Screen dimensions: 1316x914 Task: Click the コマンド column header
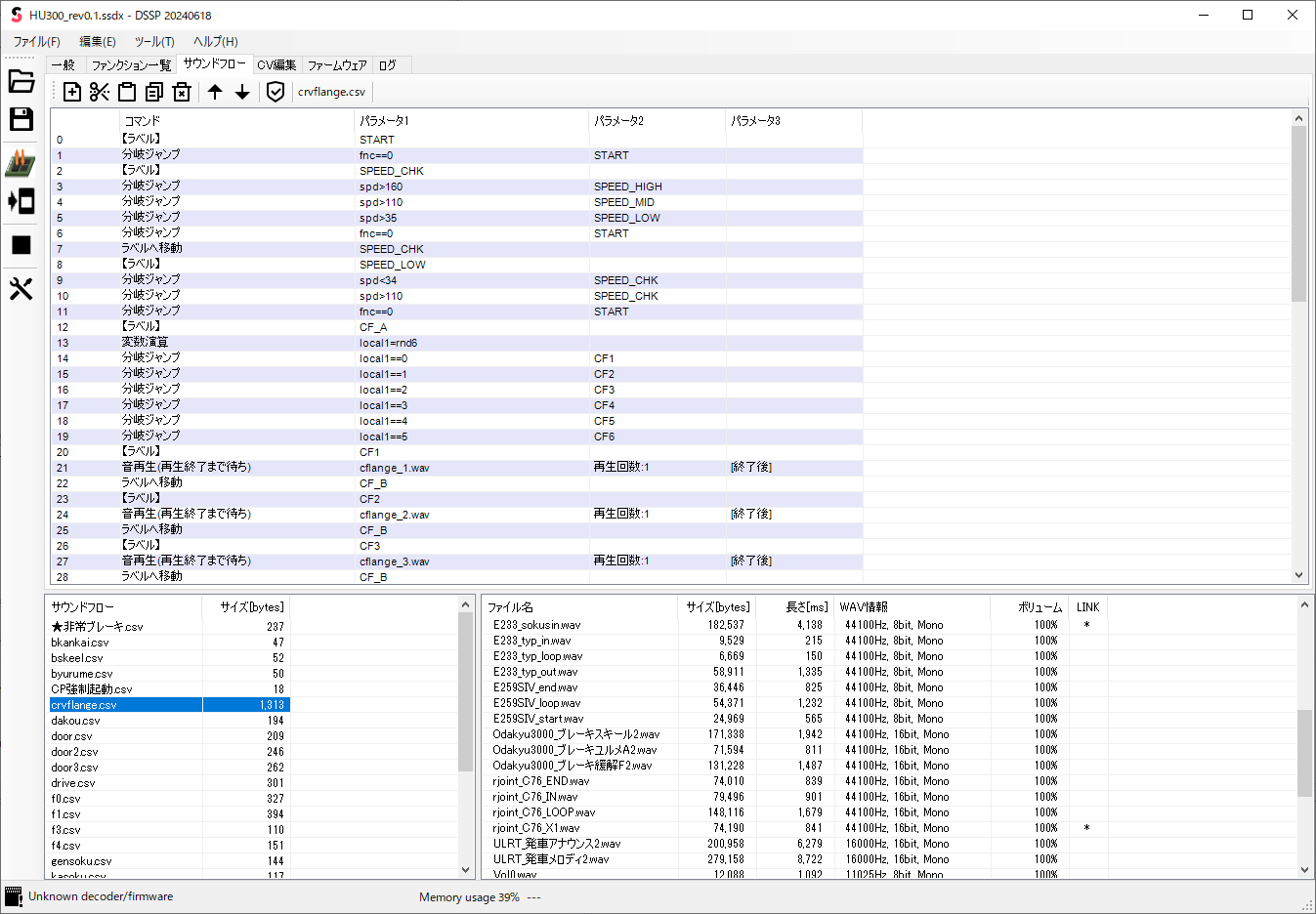pyautogui.click(x=143, y=121)
